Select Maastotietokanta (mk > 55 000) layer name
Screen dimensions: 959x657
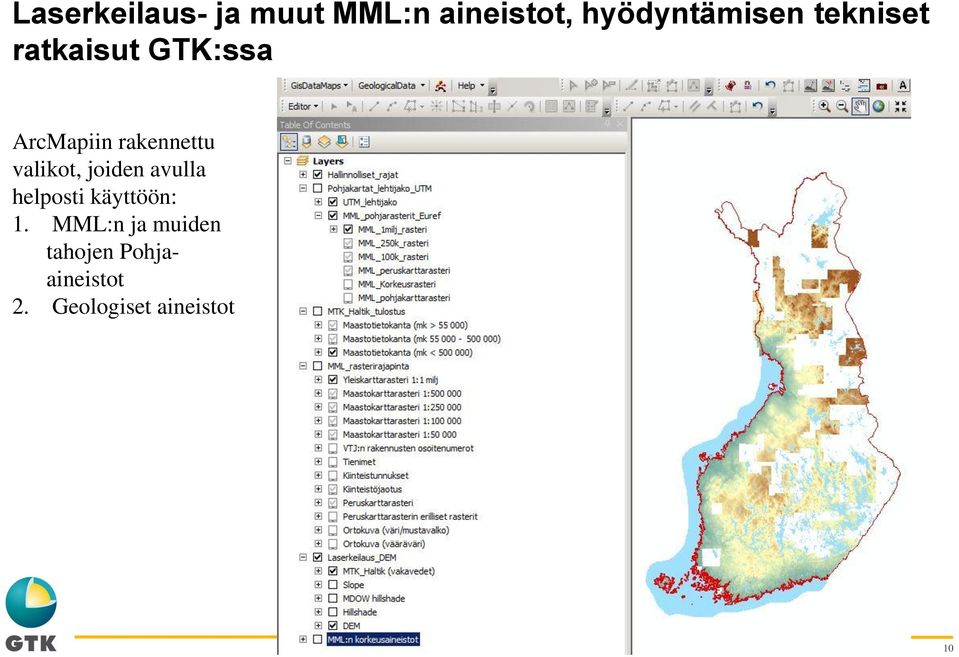405,325
